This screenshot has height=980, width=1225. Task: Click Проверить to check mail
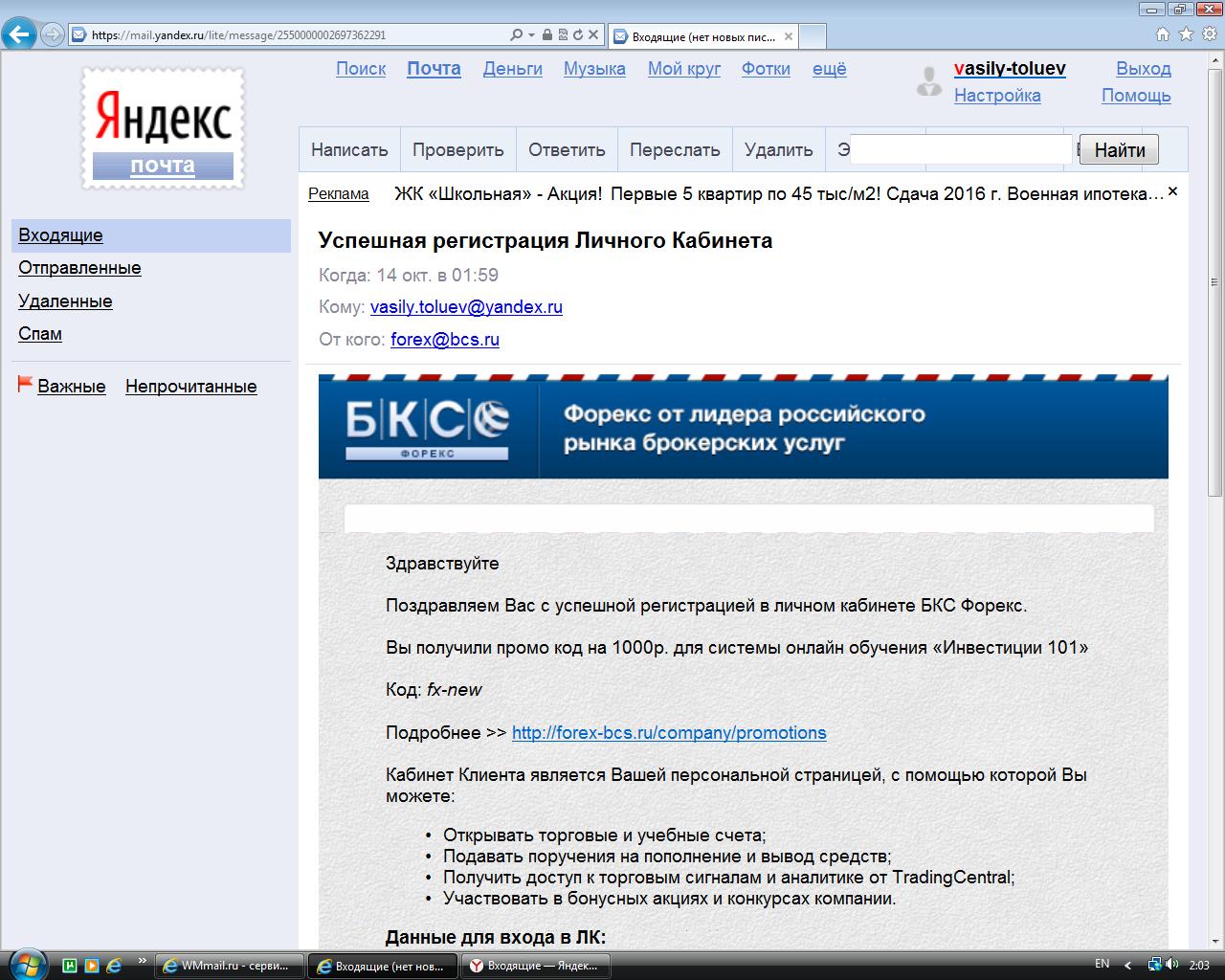coord(458,150)
